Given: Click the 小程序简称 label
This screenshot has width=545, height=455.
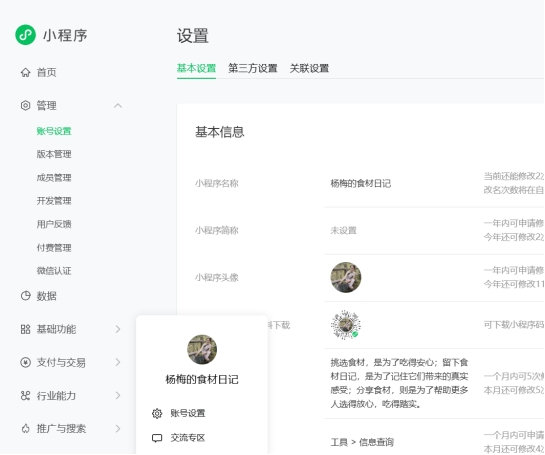Looking at the screenshot, I should (217, 230).
